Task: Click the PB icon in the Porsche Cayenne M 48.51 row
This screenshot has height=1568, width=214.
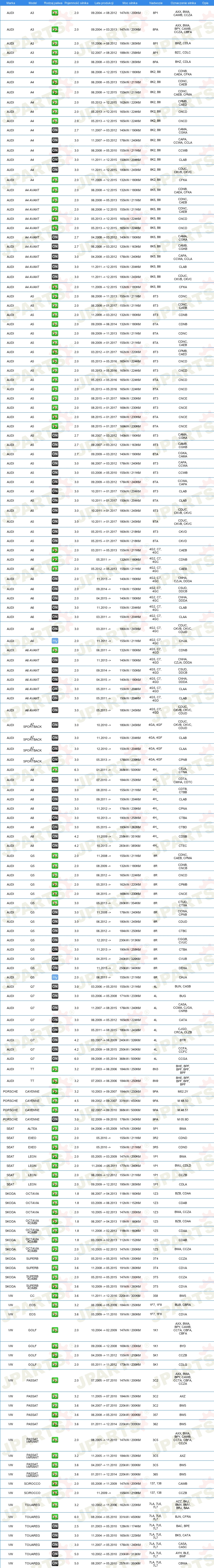Action: 55,1110
